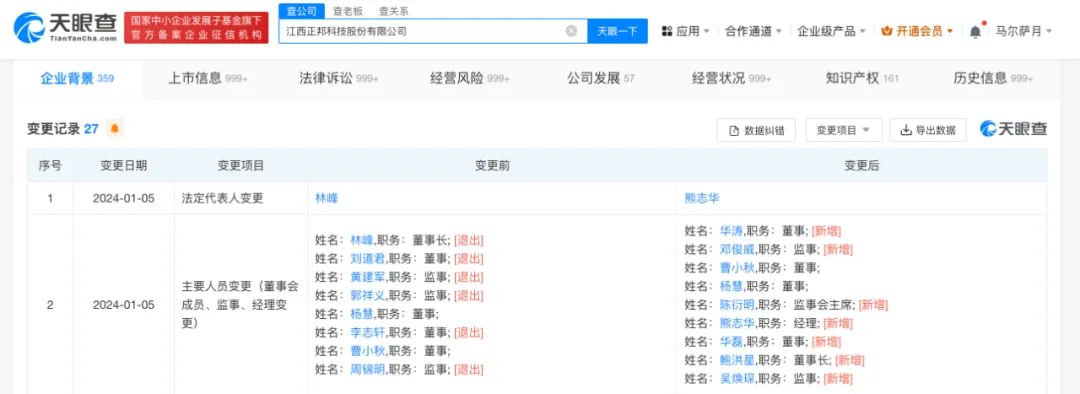
Task: Click the 应用 grid icon
Action: point(667,31)
